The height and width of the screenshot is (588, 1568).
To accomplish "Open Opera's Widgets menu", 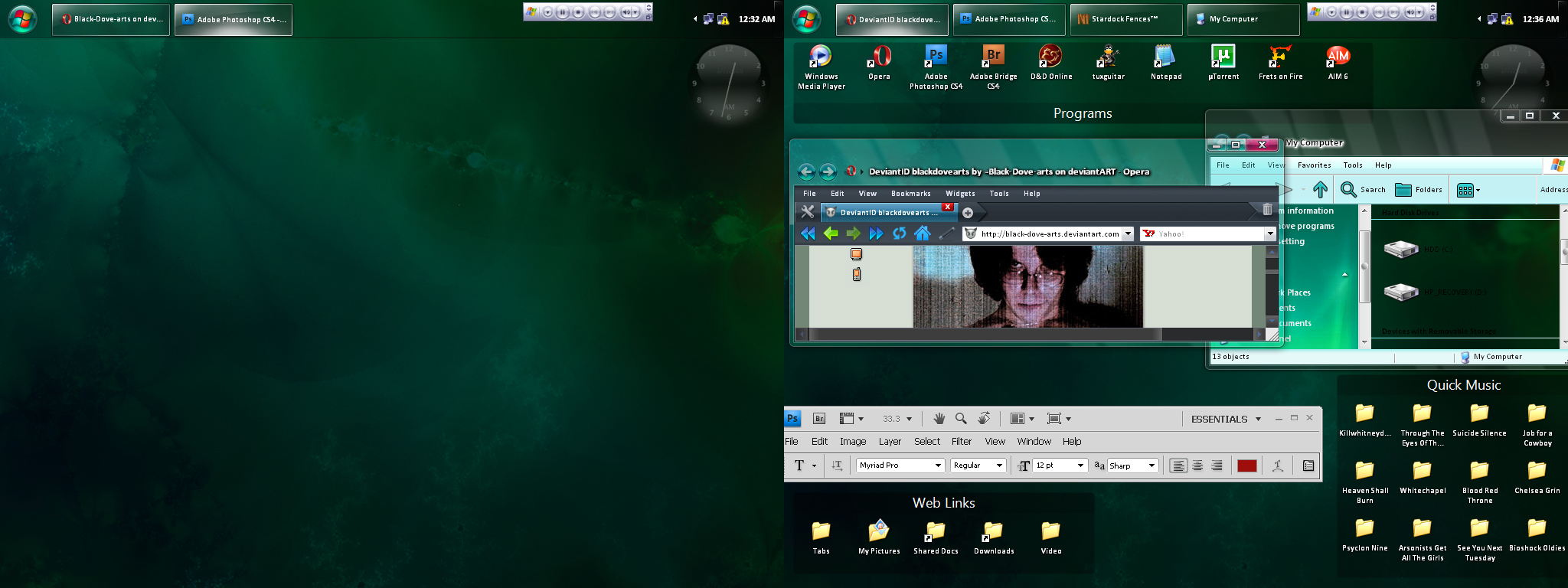I will pos(960,194).
